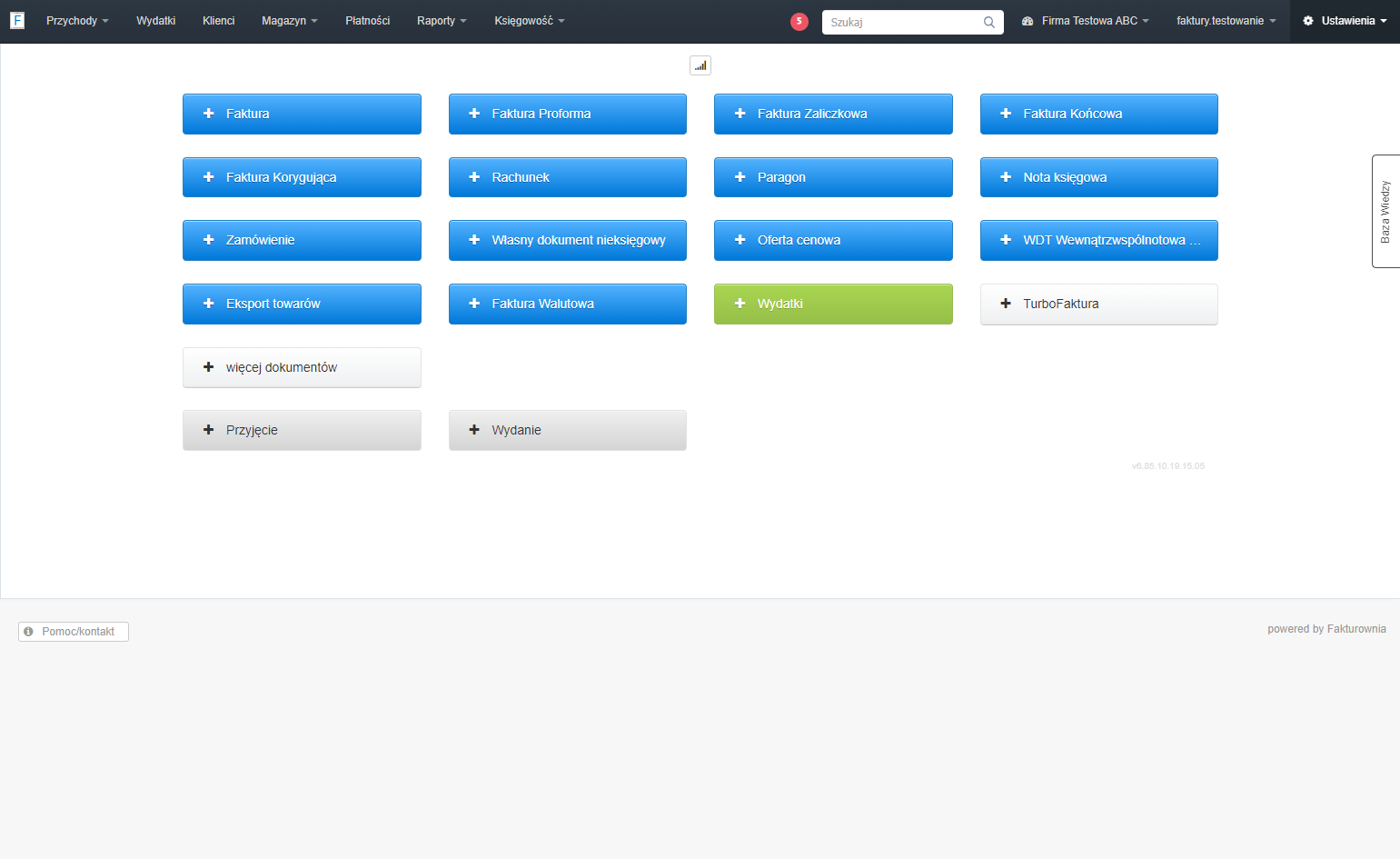Add a Faktura Walutowa
Screen dimensions: 1400x859
pyautogui.click(x=568, y=304)
